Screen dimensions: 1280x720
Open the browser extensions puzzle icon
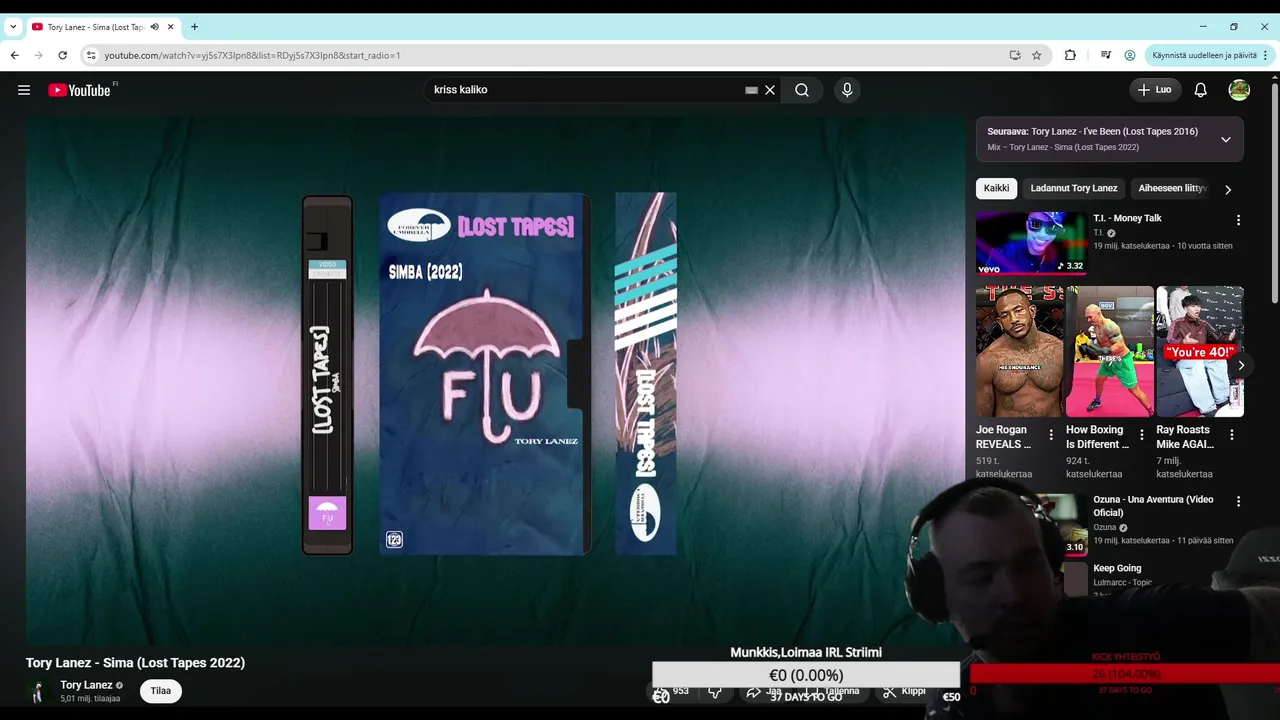click(1070, 55)
